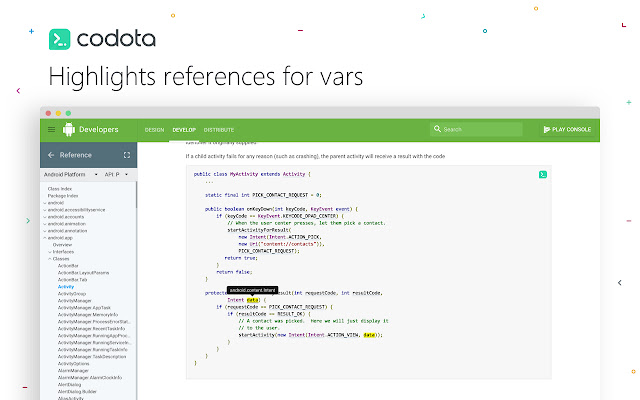640x400 pixels.
Task: Switch to the DISTRIBUTE tab
Action: 219,130
